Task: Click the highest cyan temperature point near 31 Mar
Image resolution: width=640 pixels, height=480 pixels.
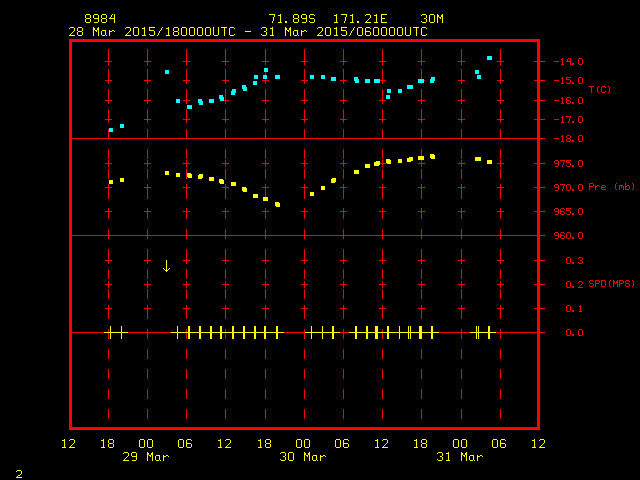Action: (x=489, y=58)
